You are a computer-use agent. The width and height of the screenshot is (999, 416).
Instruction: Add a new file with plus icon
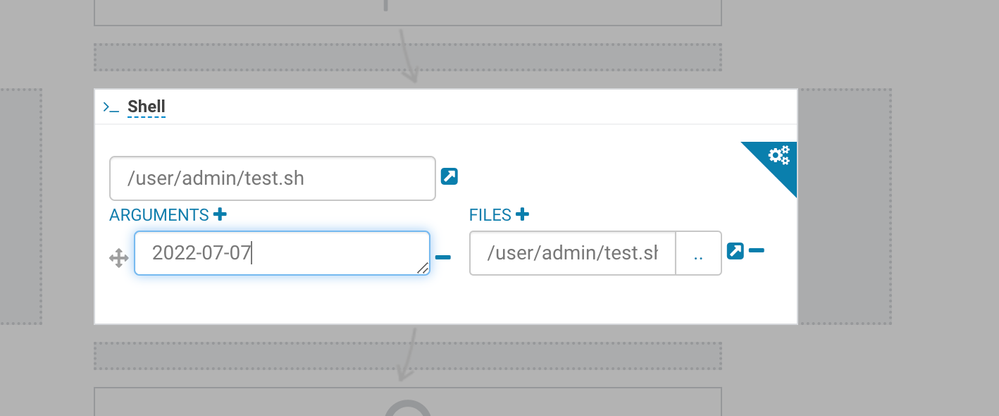(522, 214)
